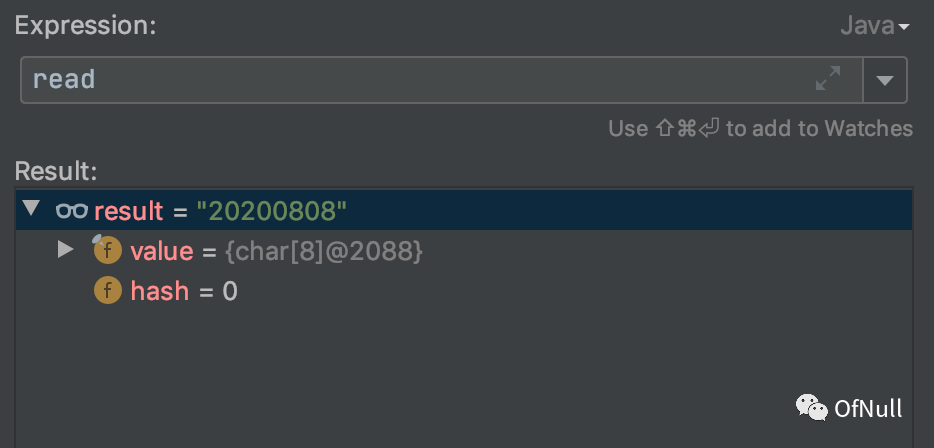Click the expand editor icon in expression field
934x448 pixels.
tap(828, 80)
